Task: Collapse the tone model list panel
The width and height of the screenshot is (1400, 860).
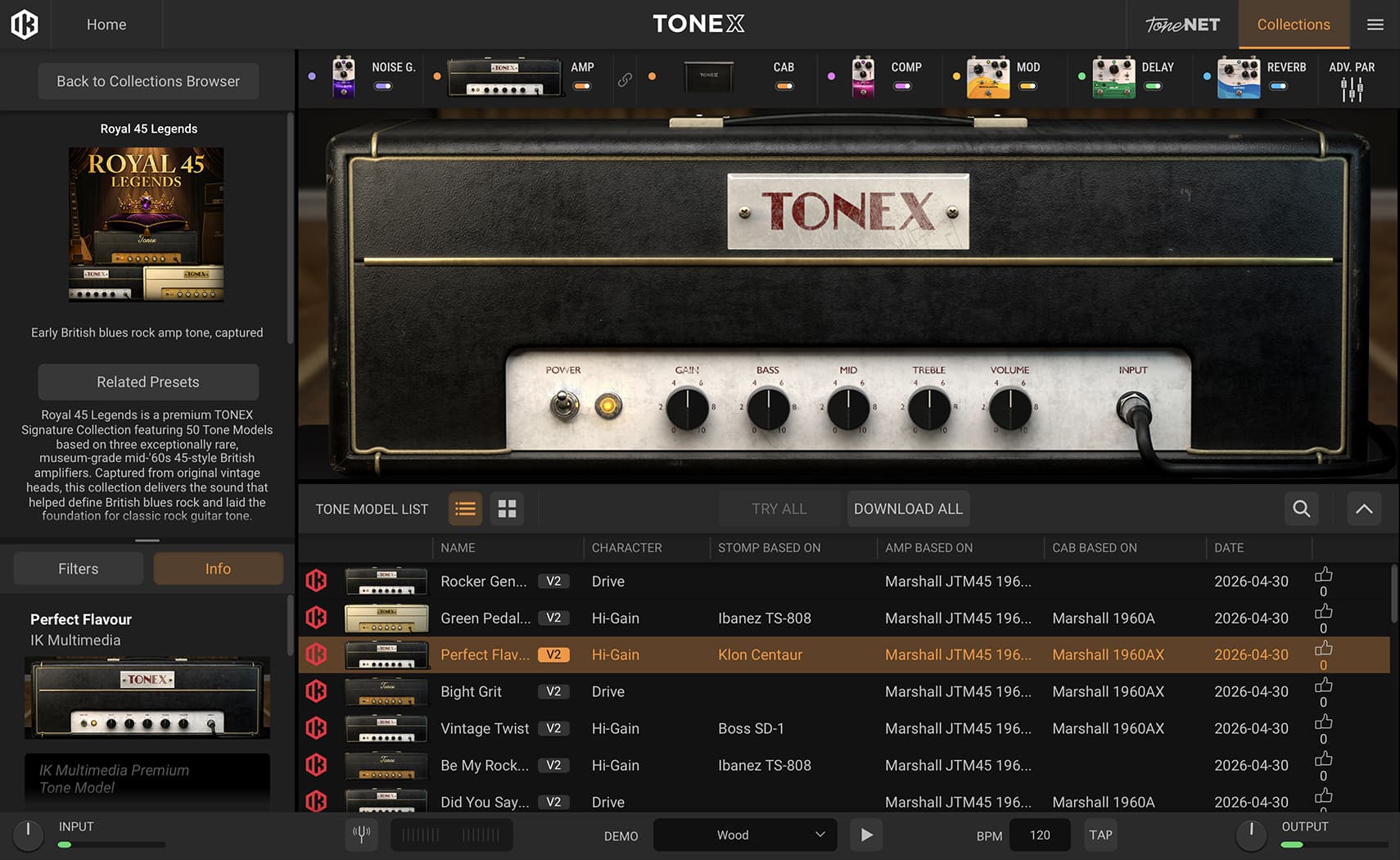Action: coord(1364,509)
